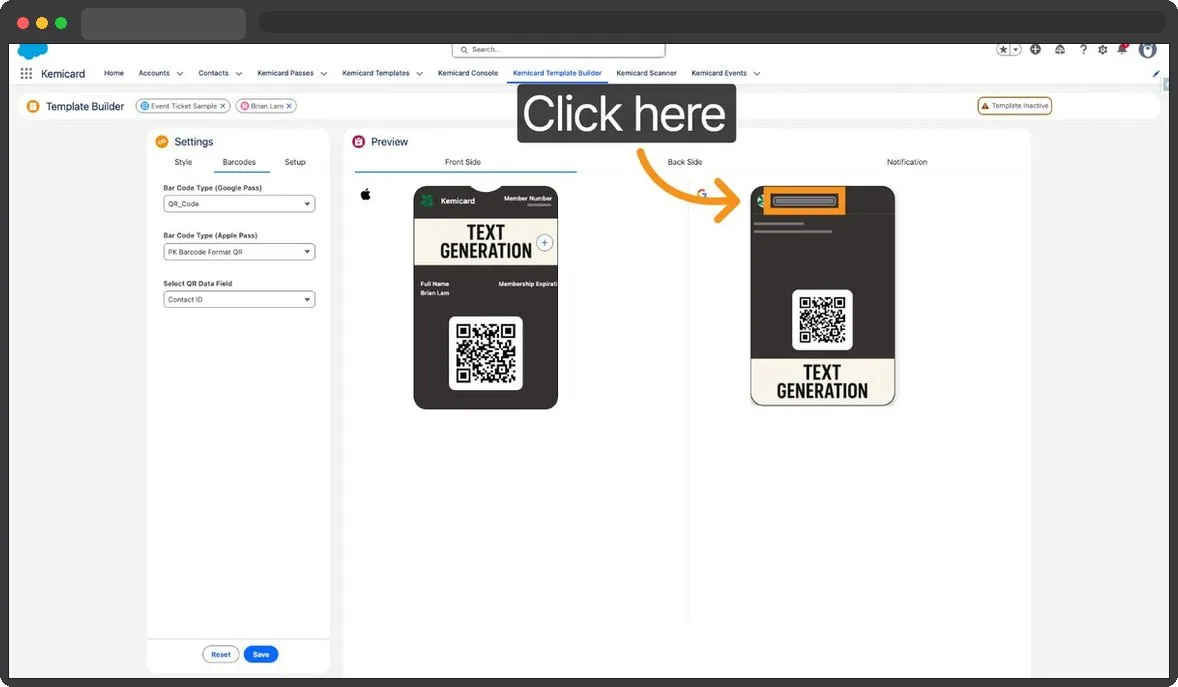Switch to the Barcodes settings tab

click(239, 162)
